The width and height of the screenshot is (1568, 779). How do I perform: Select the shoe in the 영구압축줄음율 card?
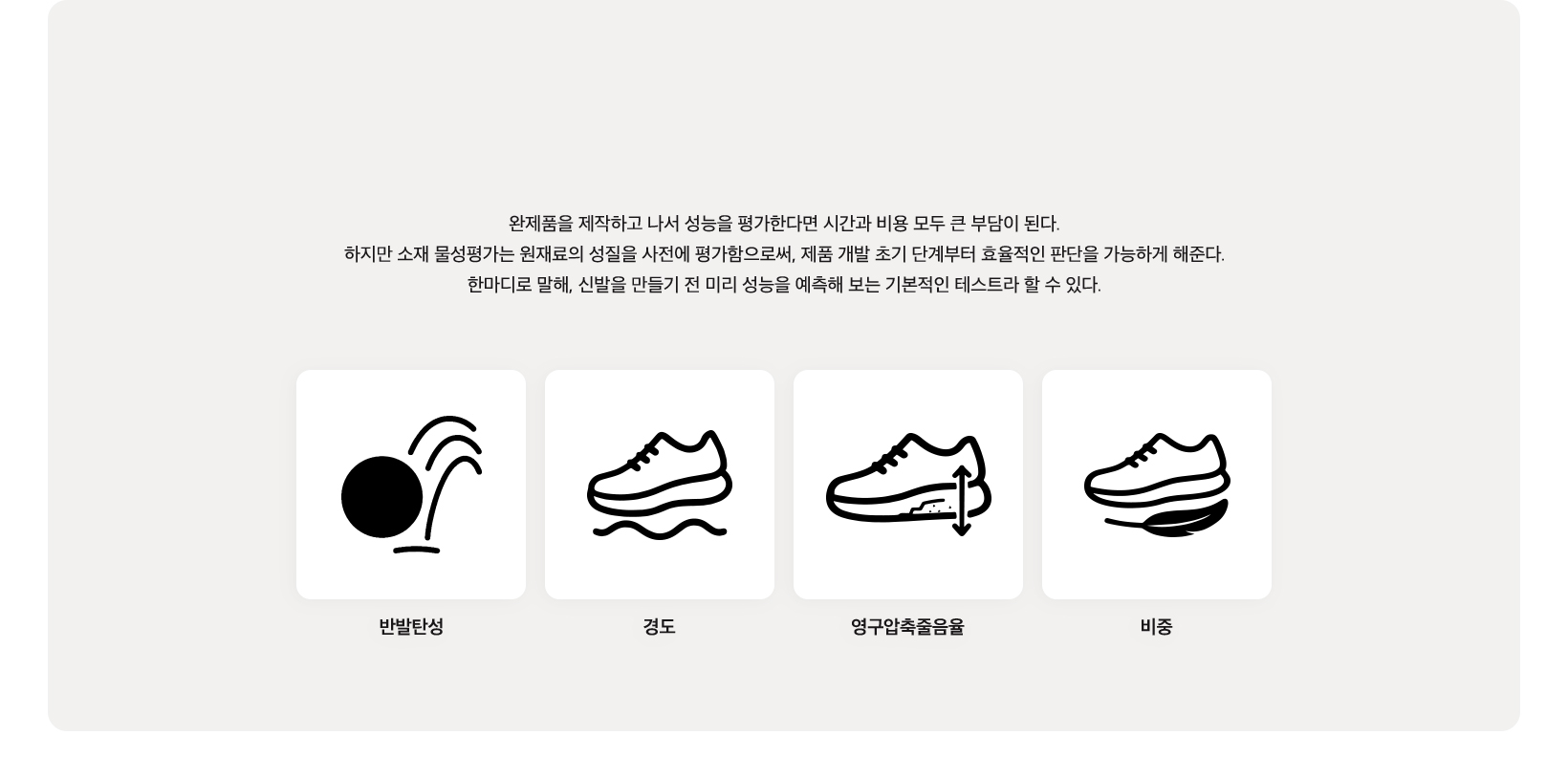[908, 478]
